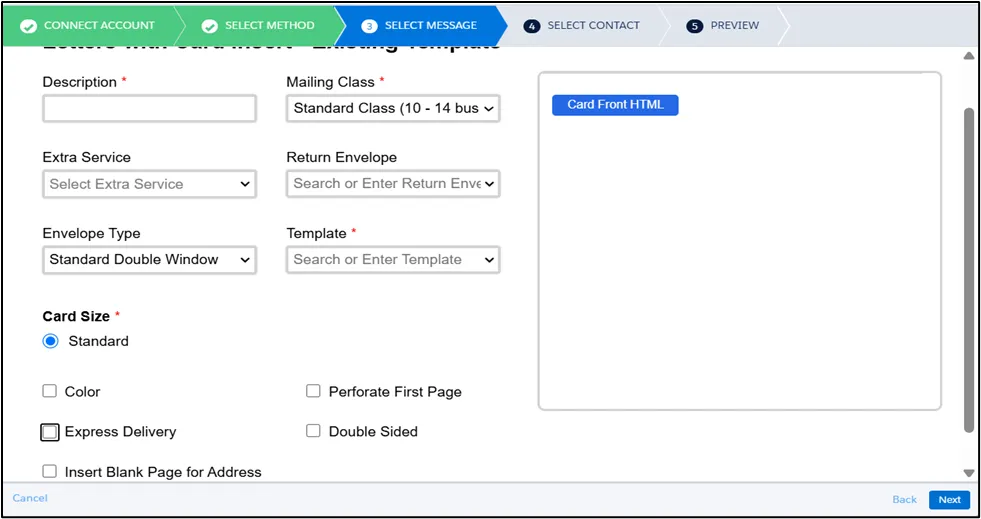Viewport: 981px width, 519px height.
Task: Expand the Extra Service dropdown
Action: [x=149, y=184]
